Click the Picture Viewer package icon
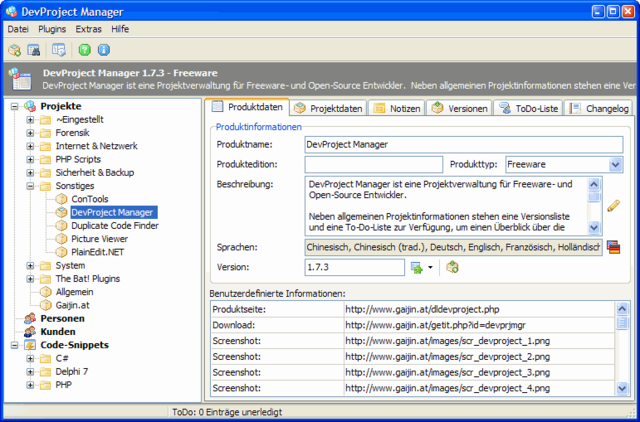Screen dimensions: 640x422 pyautogui.click(x=61, y=239)
